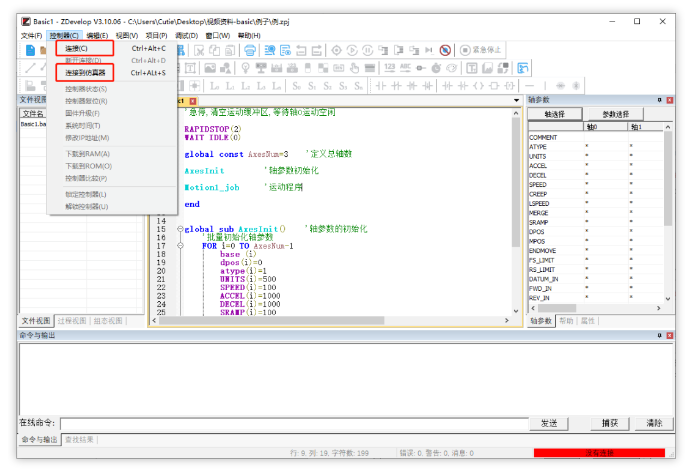Click the run play-circle debug icon
690x470 pixels.
[x=352, y=50]
